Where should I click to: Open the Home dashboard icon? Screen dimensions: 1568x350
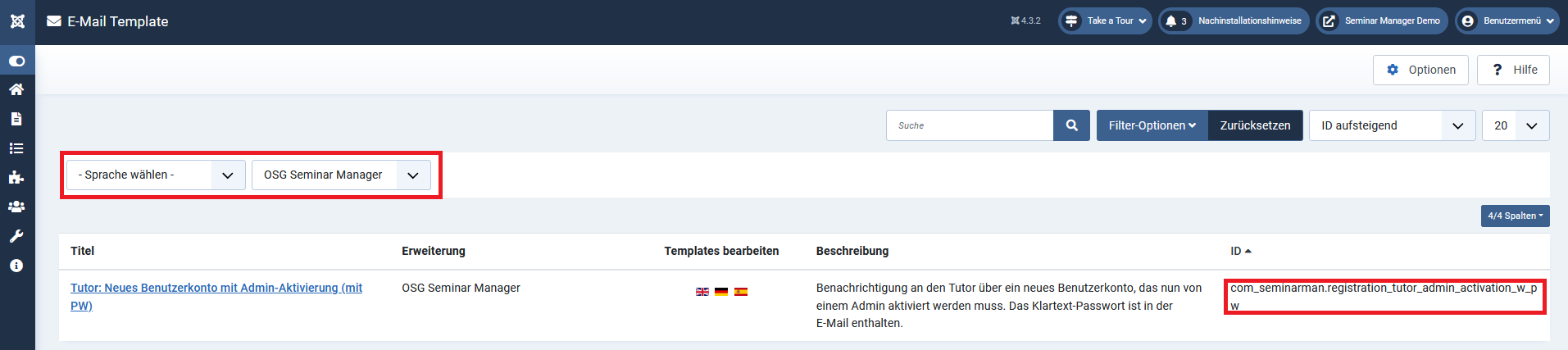tap(16, 89)
